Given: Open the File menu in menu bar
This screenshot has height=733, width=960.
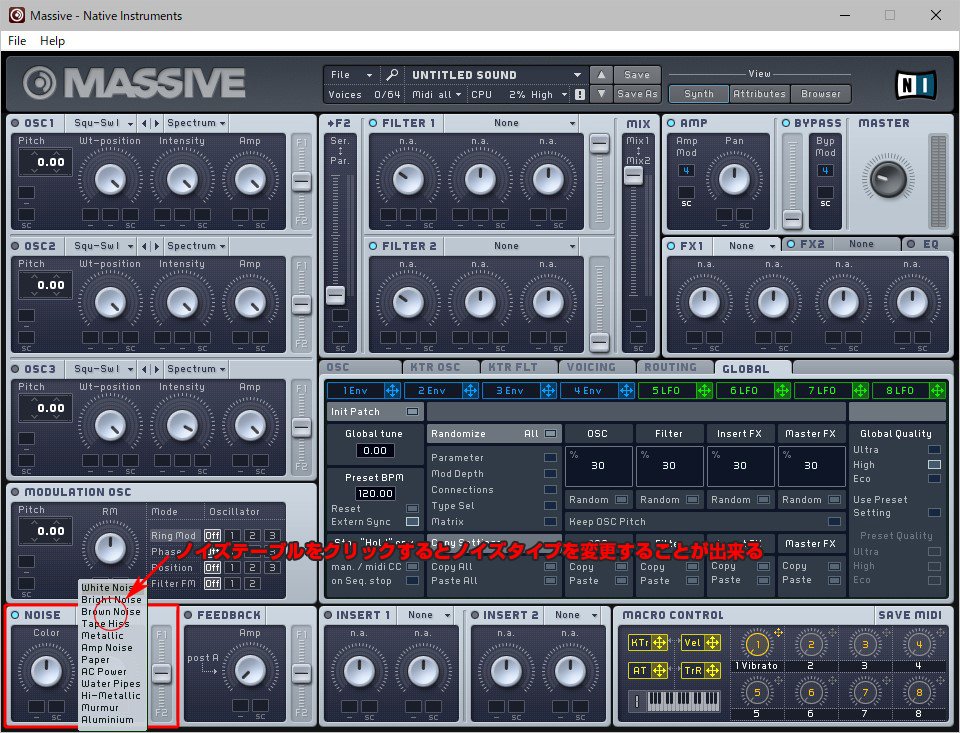Looking at the screenshot, I should 17,41.
